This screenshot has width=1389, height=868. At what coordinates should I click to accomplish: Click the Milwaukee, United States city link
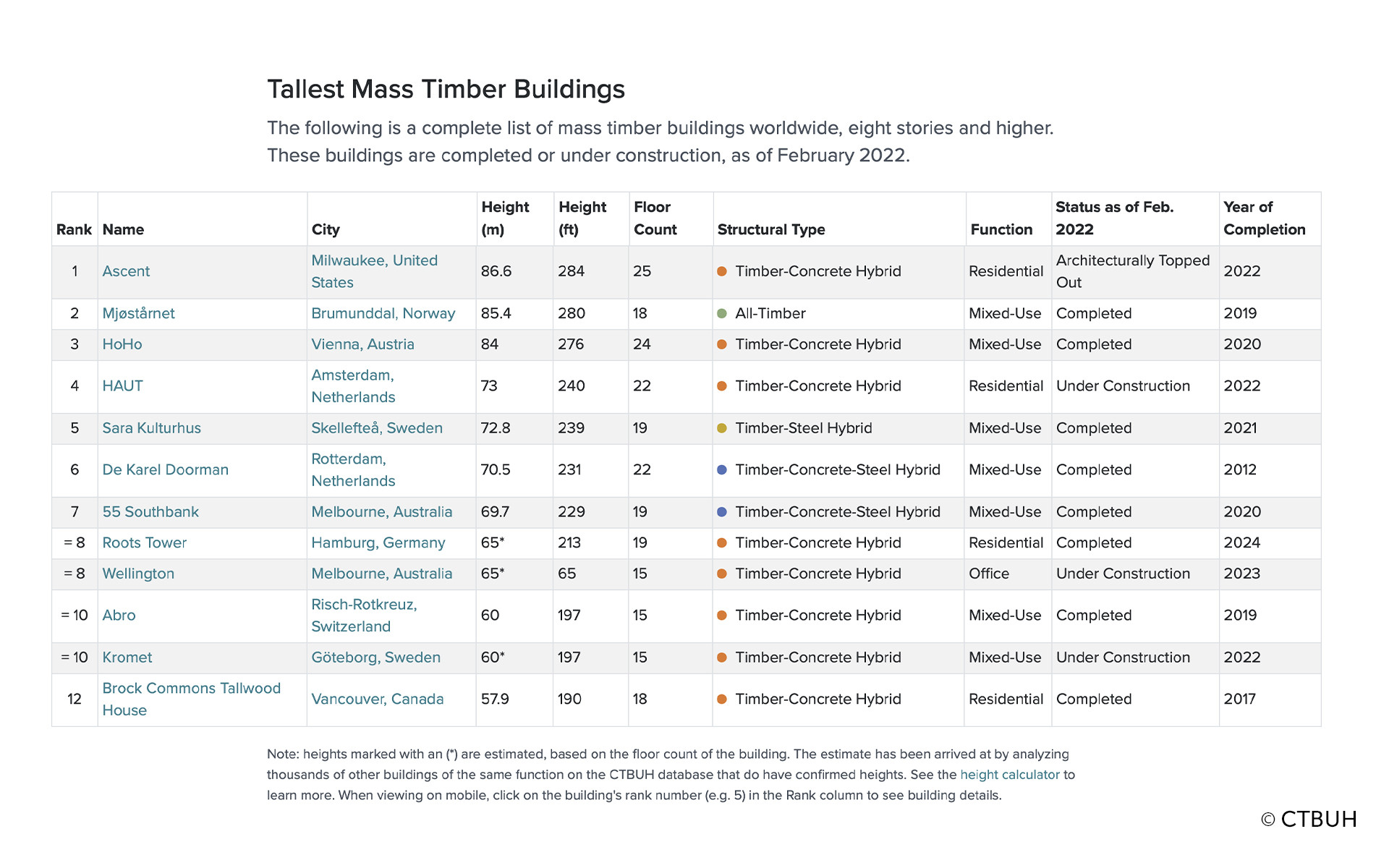point(374,271)
